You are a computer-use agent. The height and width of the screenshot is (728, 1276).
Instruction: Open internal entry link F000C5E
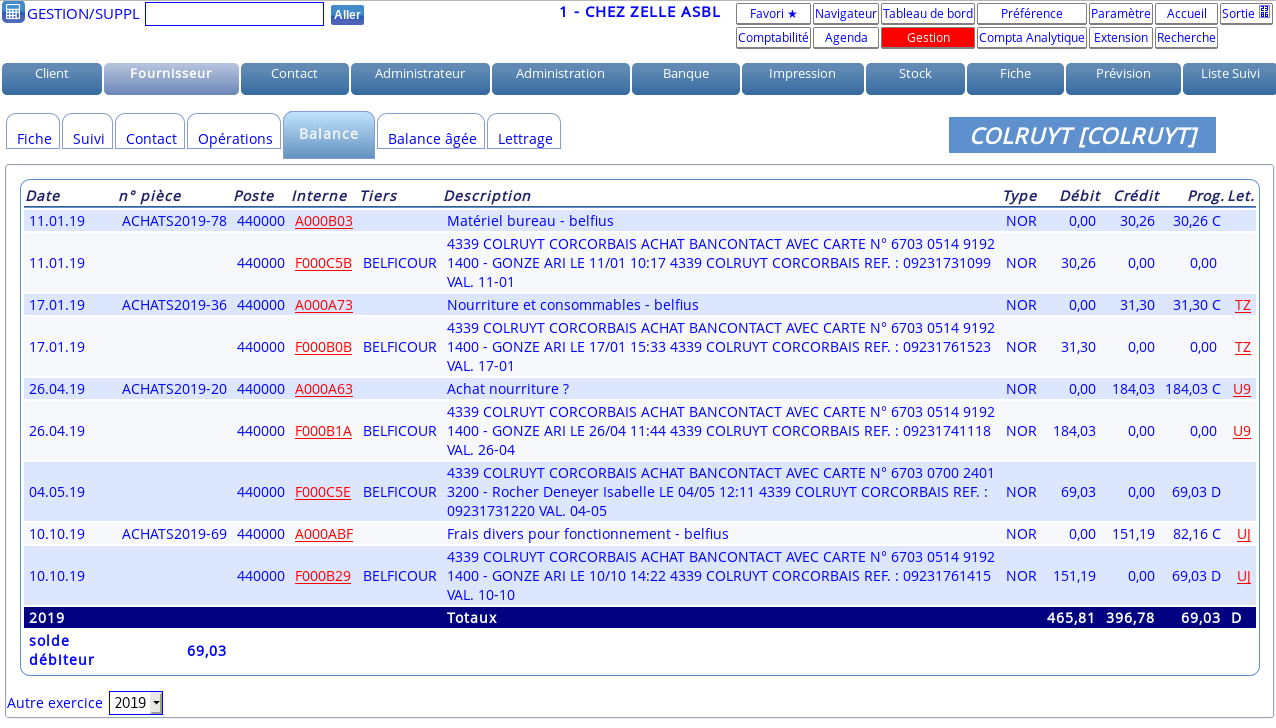click(x=323, y=492)
